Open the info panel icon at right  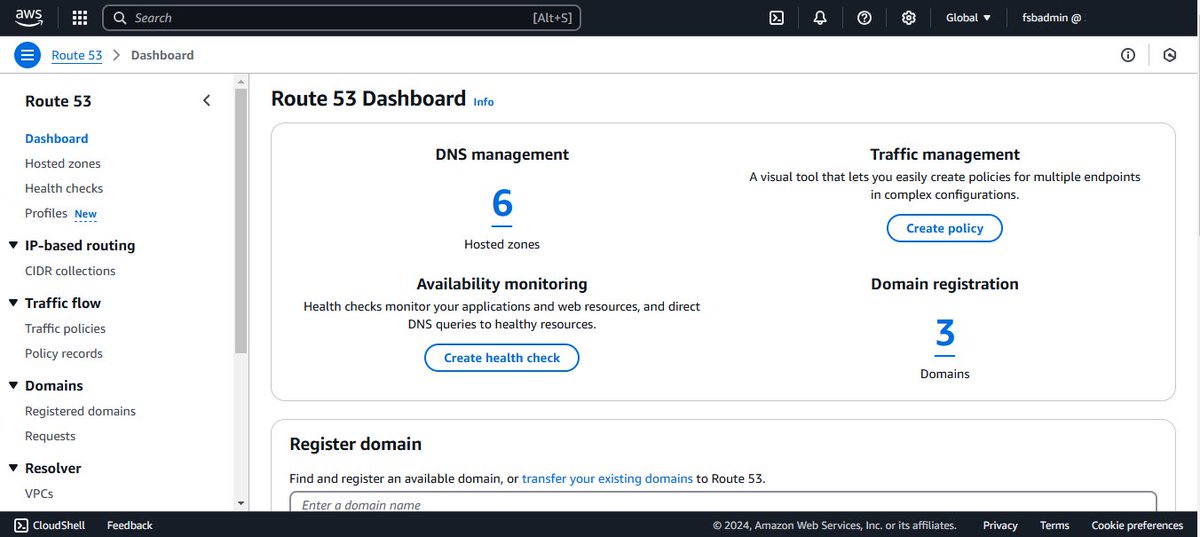click(x=1128, y=55)
